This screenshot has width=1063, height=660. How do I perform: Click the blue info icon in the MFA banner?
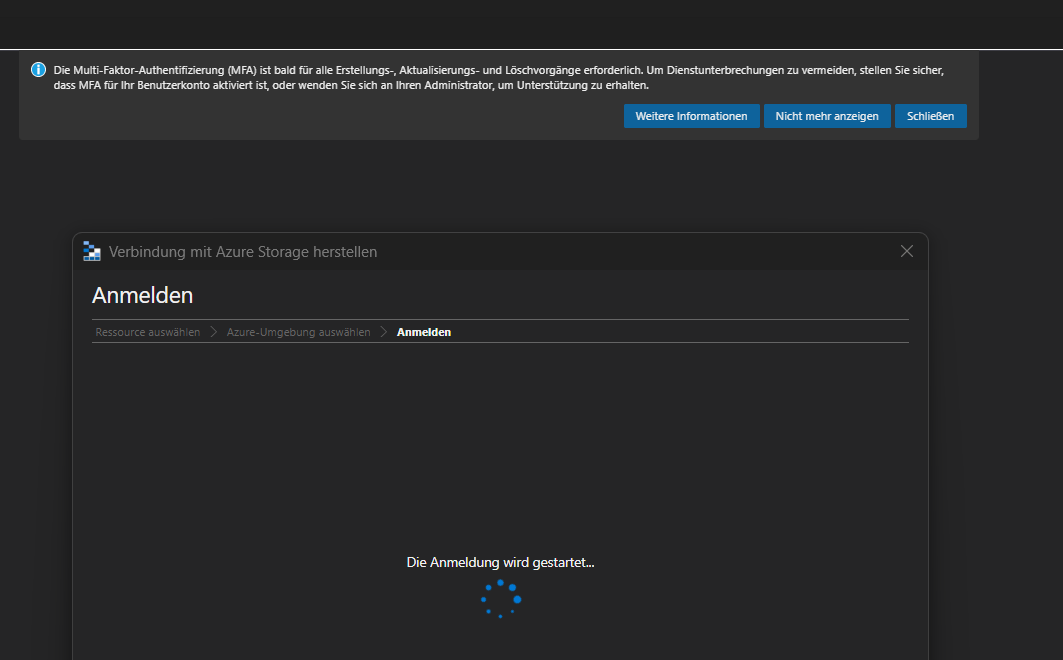click(x=39, y=70)
